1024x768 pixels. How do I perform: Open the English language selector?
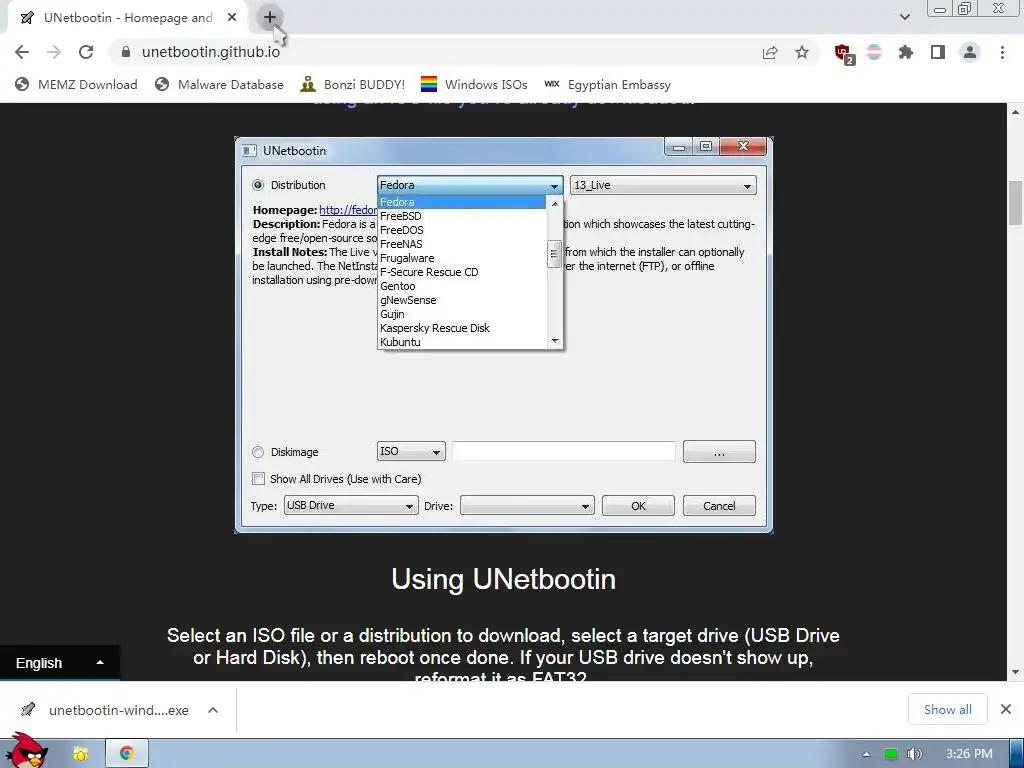coord(59,663)
